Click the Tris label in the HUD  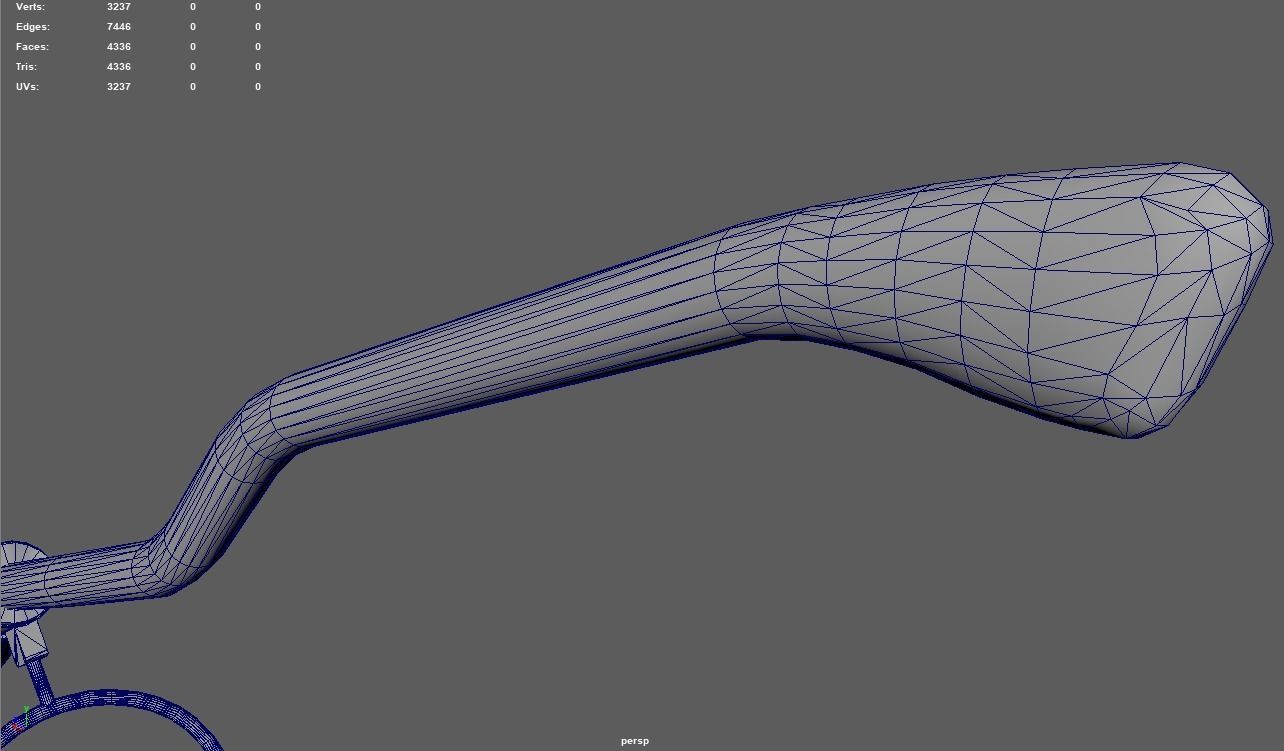coord(26,67)
